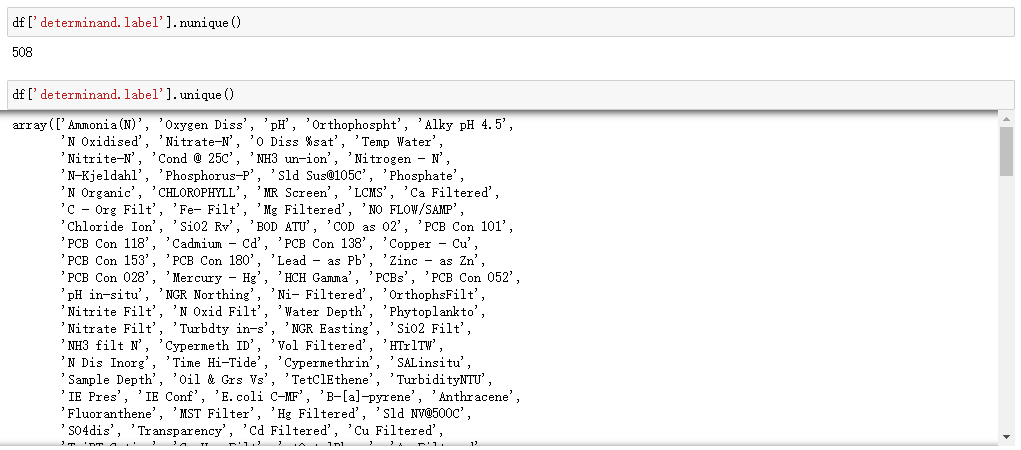The height and width of the screenshot is (450, 1021).
Task: Click the 'Anthracene' array entry
Action: point(462,396)
